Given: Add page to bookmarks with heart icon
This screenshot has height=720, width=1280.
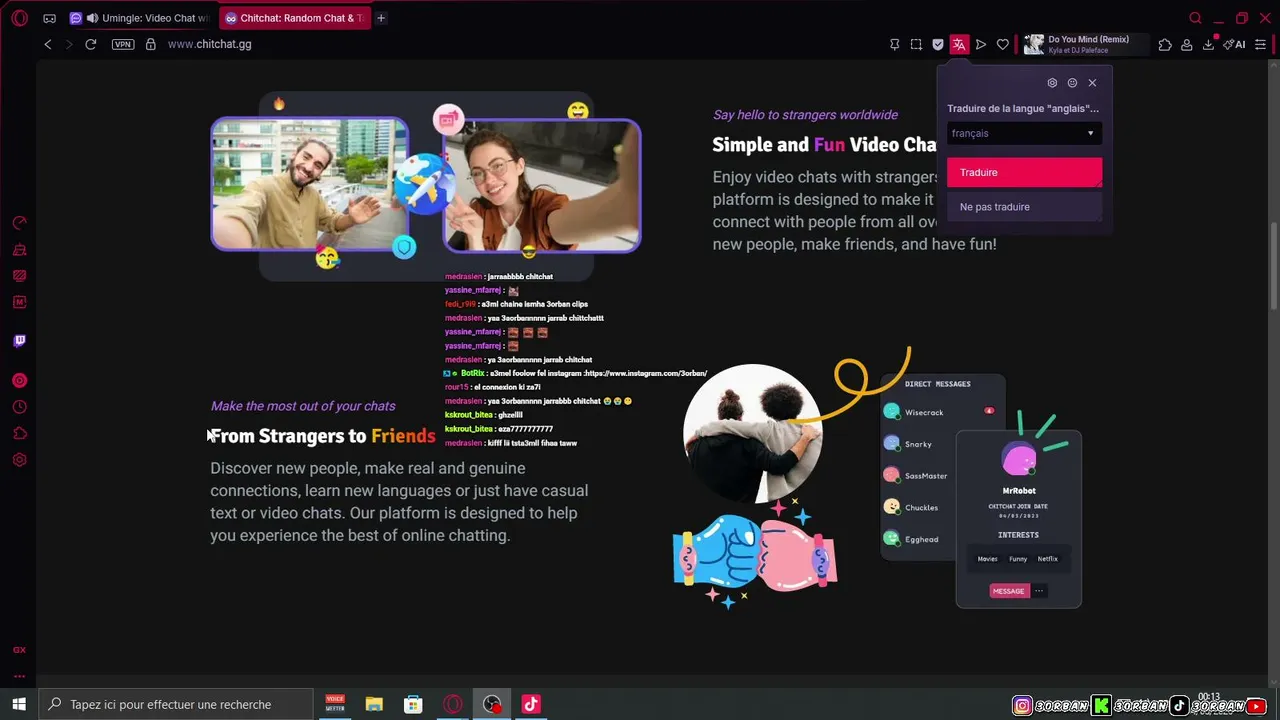Looking at the screenshot, I should click(x=1003, y=44).
